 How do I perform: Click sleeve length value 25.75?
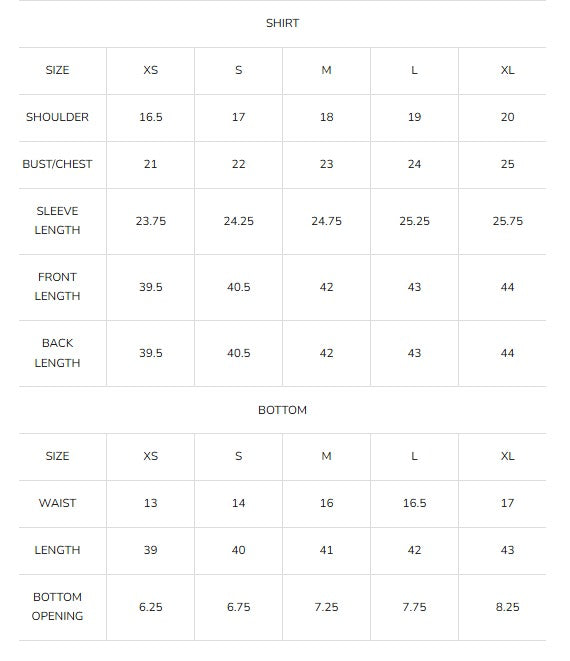point(508,221)
